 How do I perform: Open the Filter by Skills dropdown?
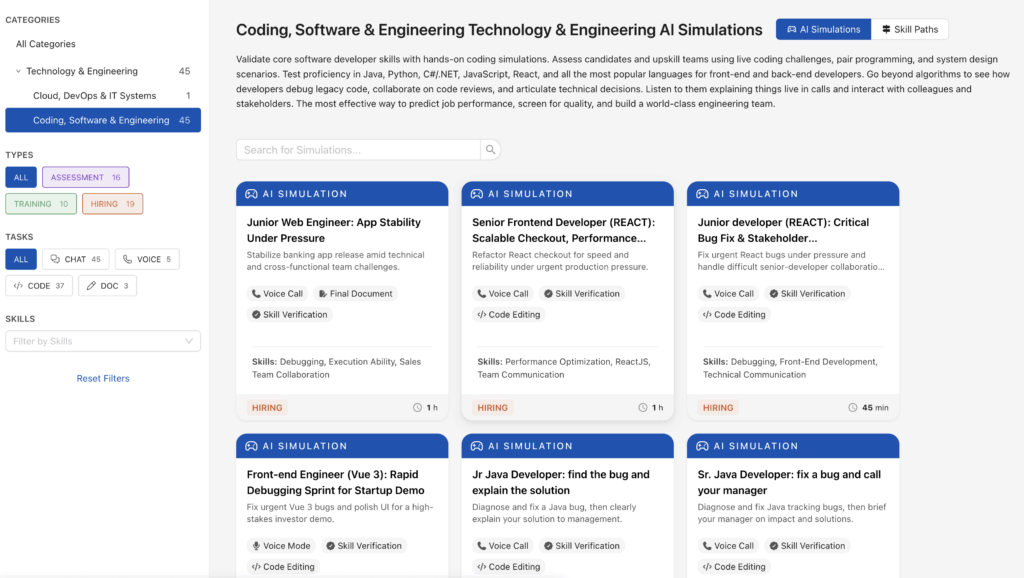pos(102,341)
